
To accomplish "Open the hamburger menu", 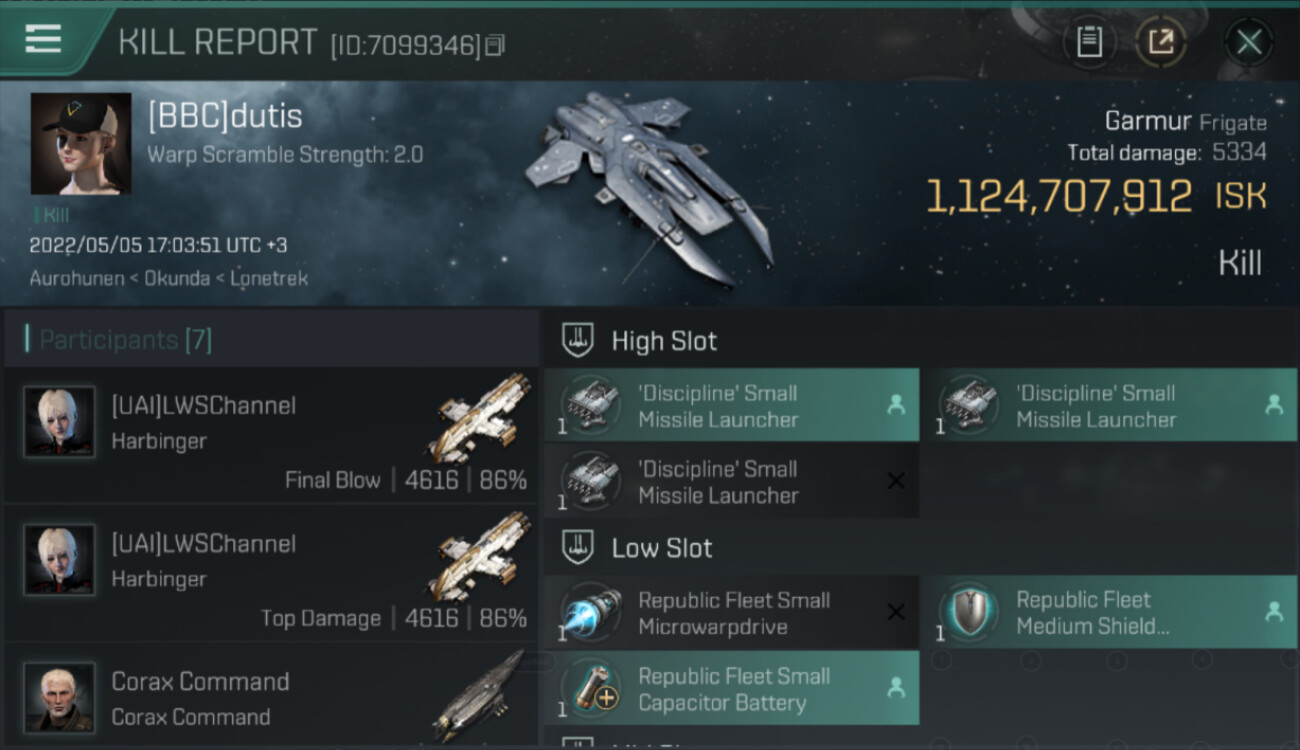I will point(43,40).
